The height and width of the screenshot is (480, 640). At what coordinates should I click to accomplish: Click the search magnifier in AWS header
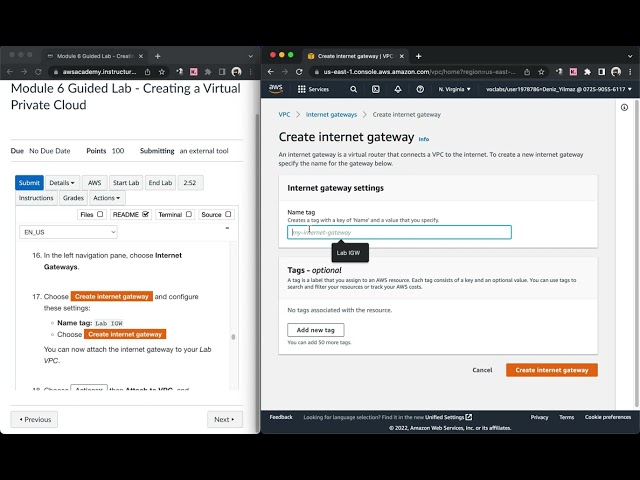coord(353,89)
